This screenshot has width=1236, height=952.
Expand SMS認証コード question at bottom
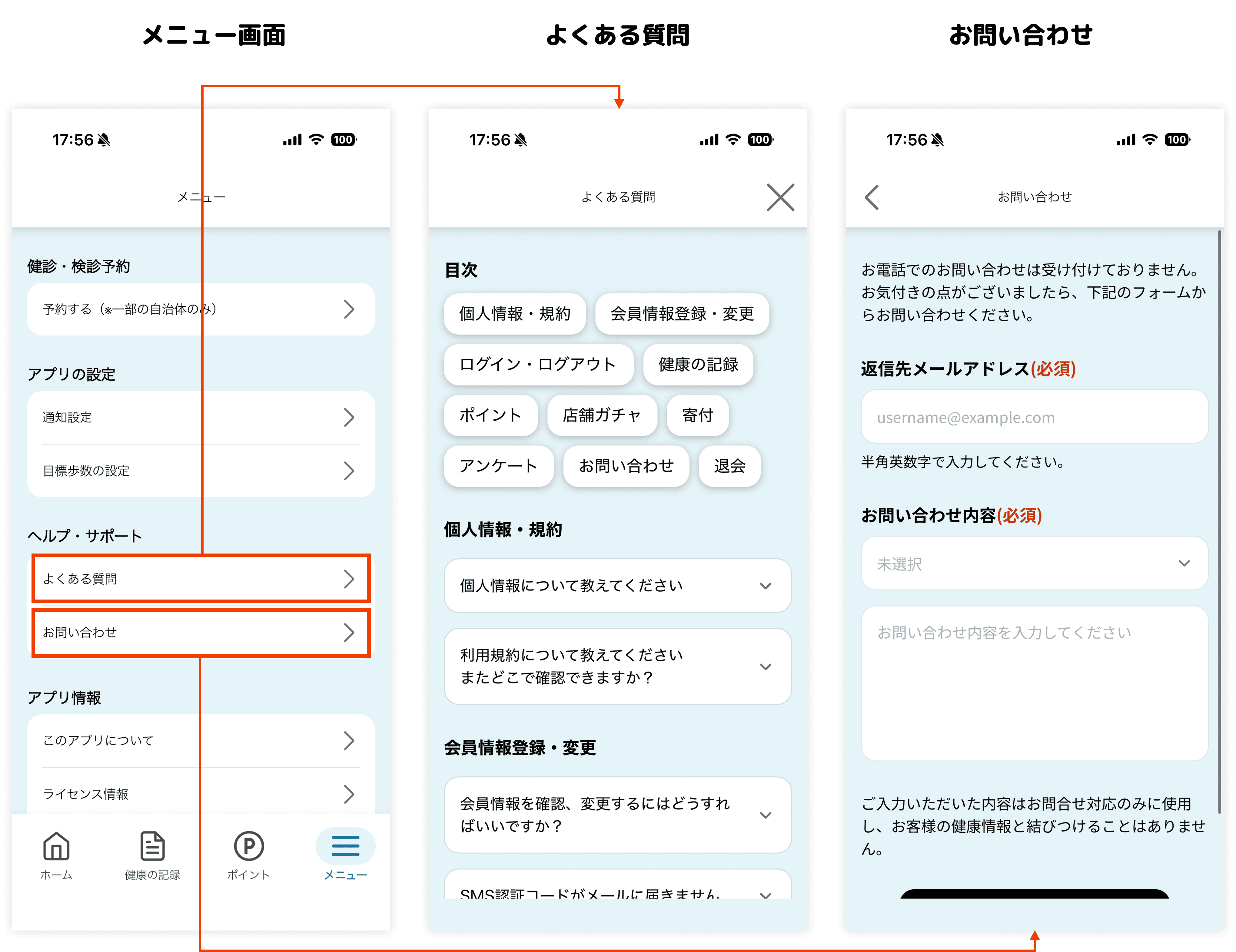[x=617, y=885]
